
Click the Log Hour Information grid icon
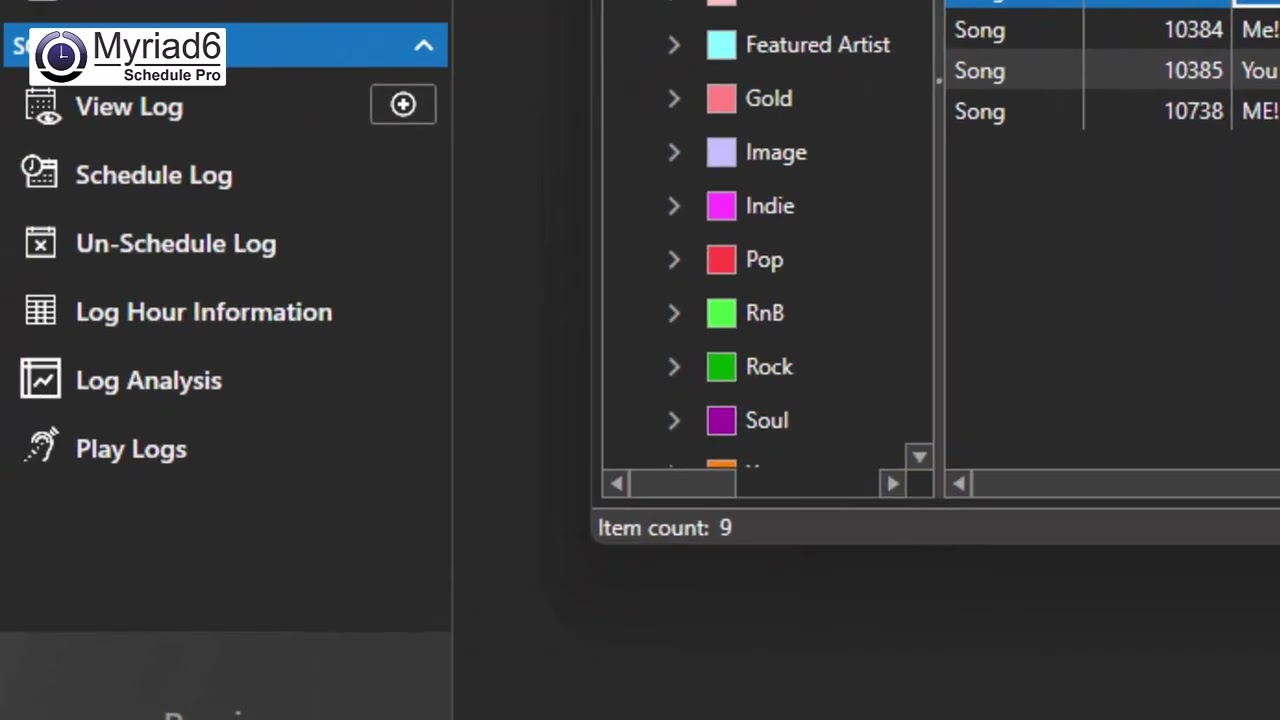[x=40, y=311]
